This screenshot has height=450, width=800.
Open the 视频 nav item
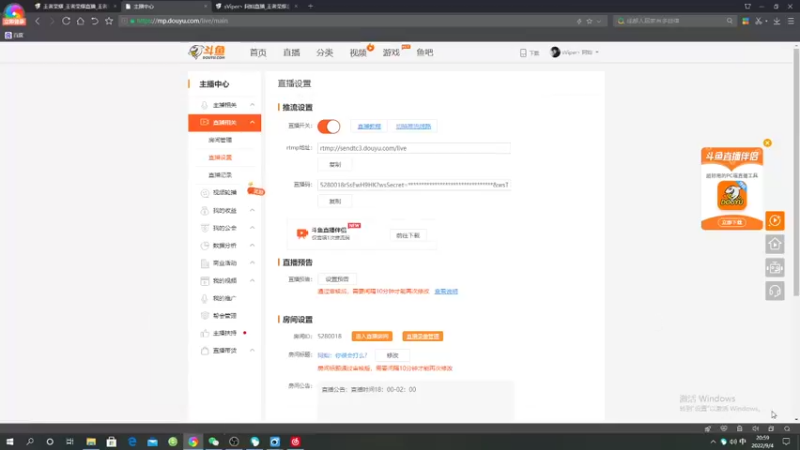(358, 53)
